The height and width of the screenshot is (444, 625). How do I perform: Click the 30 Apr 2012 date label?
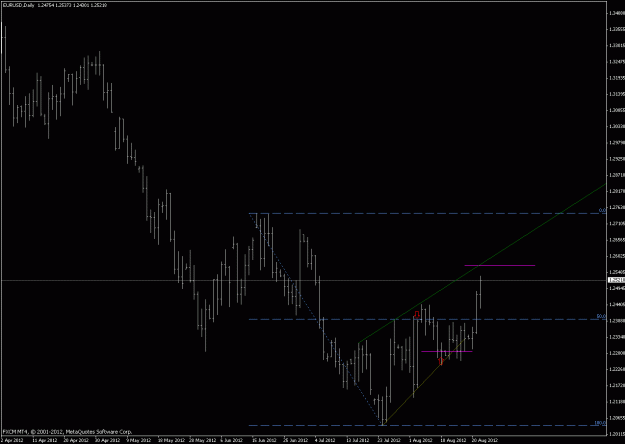coord(107,440)
